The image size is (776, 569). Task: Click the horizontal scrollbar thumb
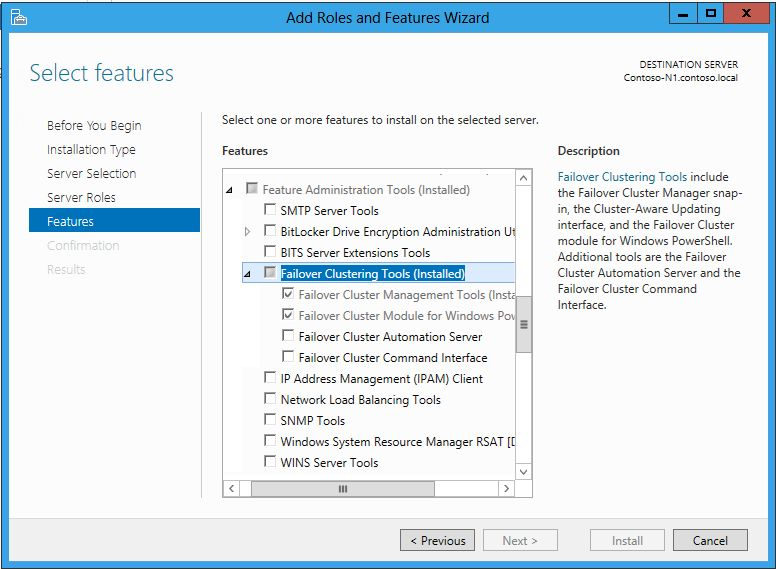coord(342,488)
